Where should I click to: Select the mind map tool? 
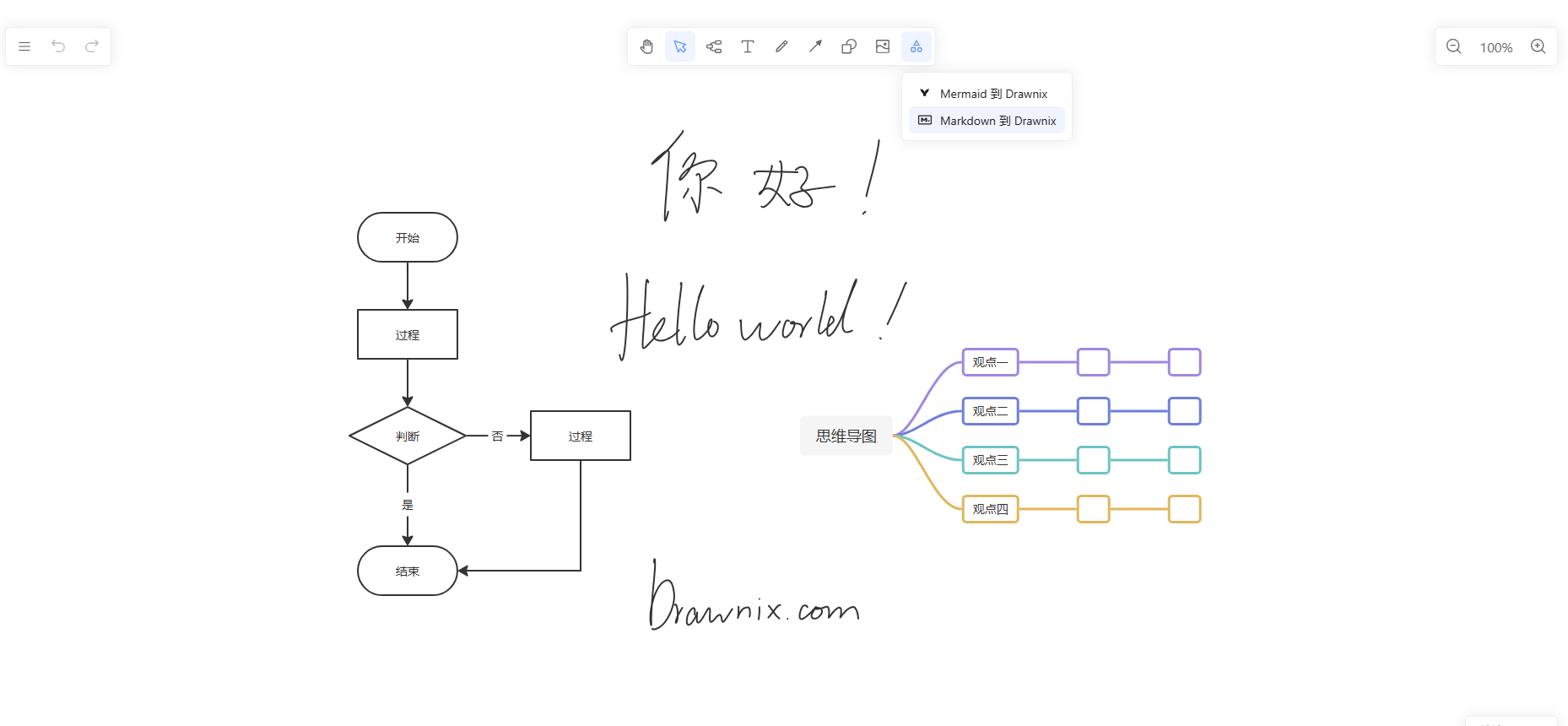(x=714, y=46)
